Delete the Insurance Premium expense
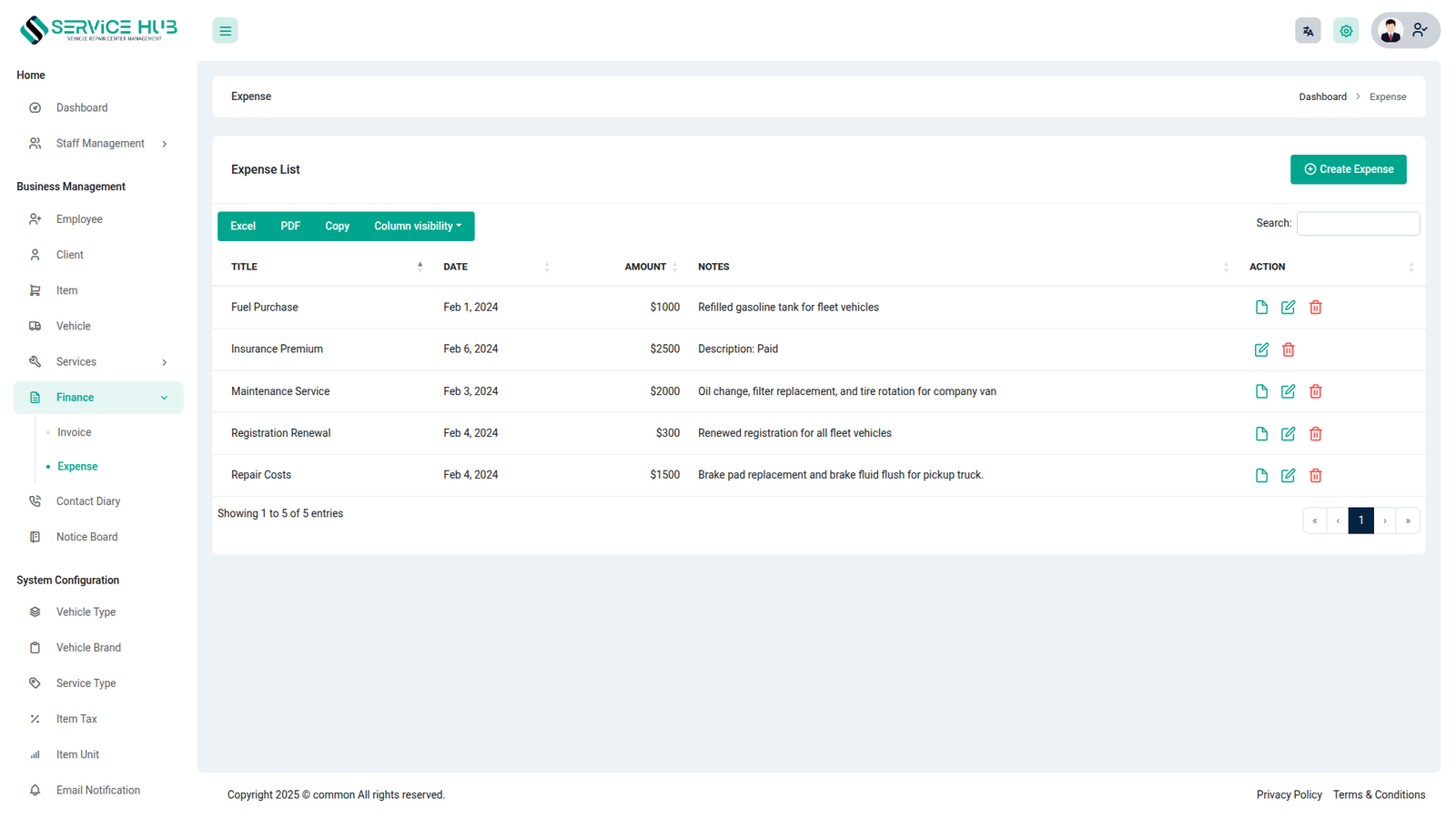The height and width of the screenshot is (819, 1456). tap(1288, 349)
